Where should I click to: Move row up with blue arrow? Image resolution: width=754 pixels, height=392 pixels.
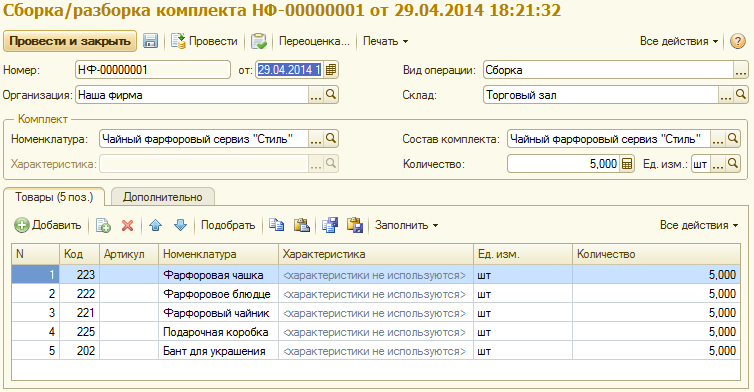pyautogui.click(x=155, y=225)
